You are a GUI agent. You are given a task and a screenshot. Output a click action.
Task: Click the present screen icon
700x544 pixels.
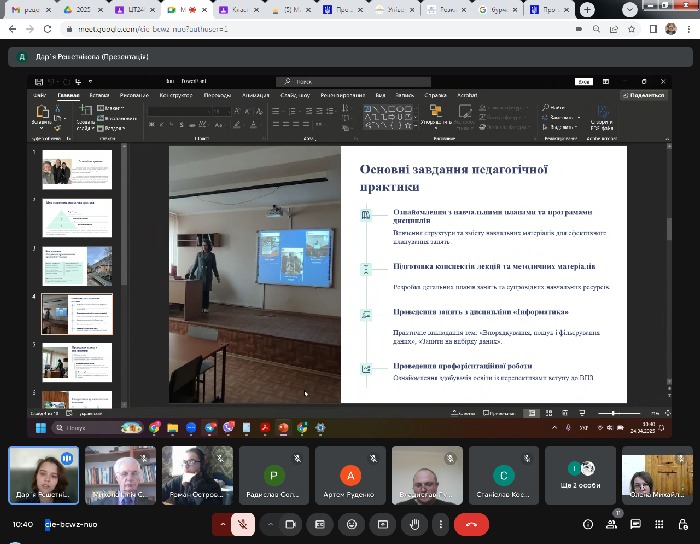pos(381,524)
